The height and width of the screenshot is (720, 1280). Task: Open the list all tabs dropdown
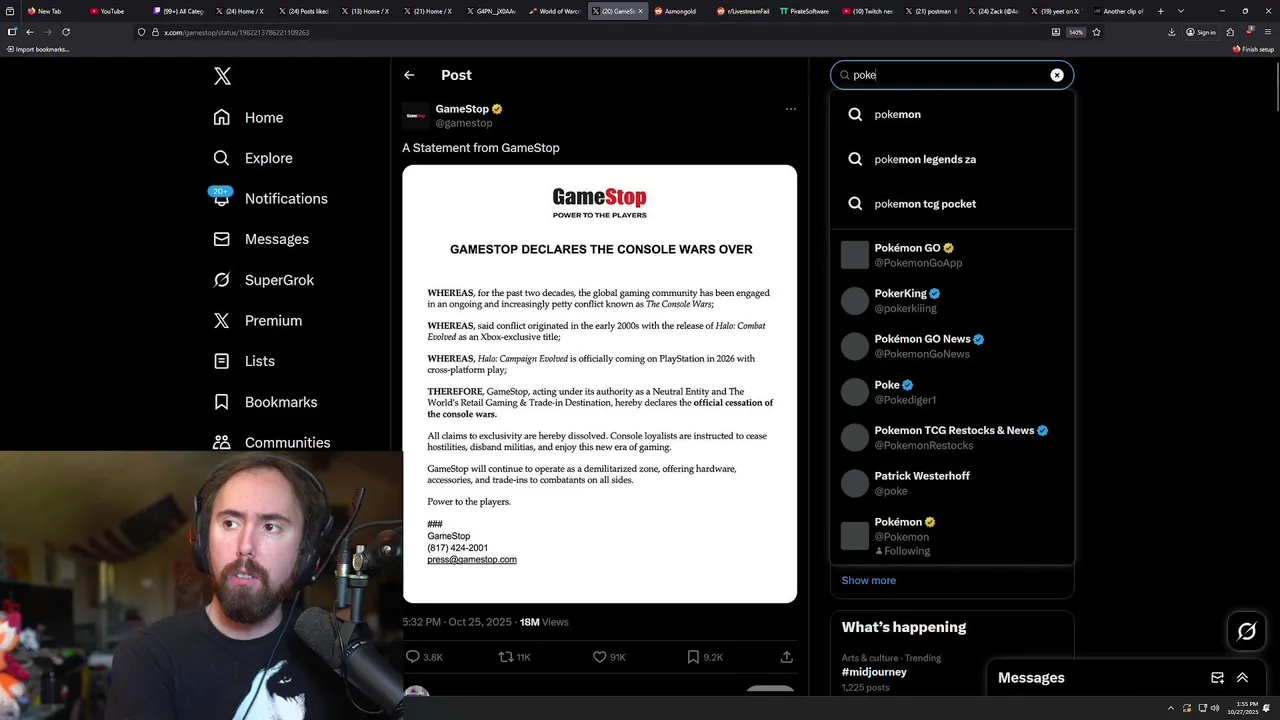pos(1181,11)
